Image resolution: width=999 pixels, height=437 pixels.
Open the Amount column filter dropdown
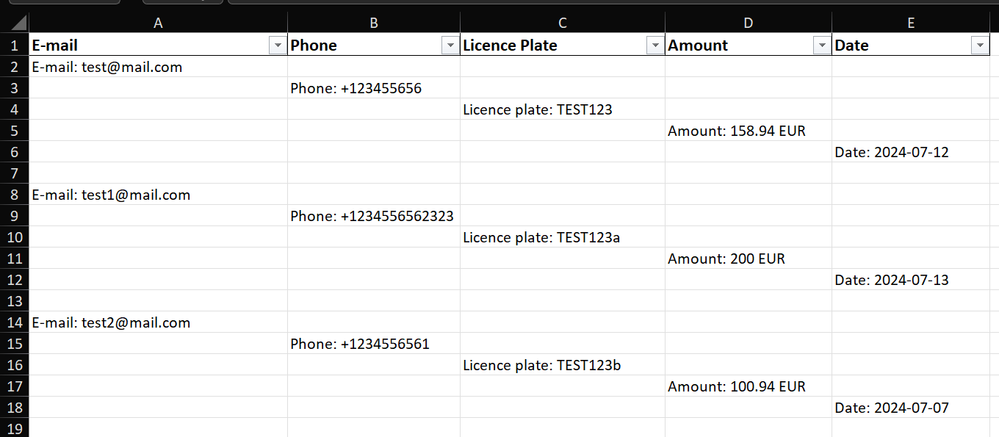[x=821, y=45]
